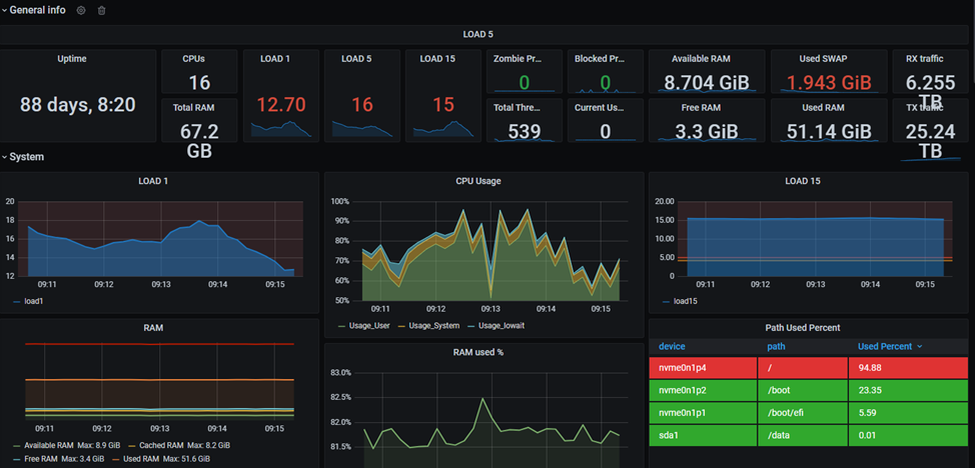Click the red 16 LOAD 5 stat value

pyautogui.click(x=362, y=105)
